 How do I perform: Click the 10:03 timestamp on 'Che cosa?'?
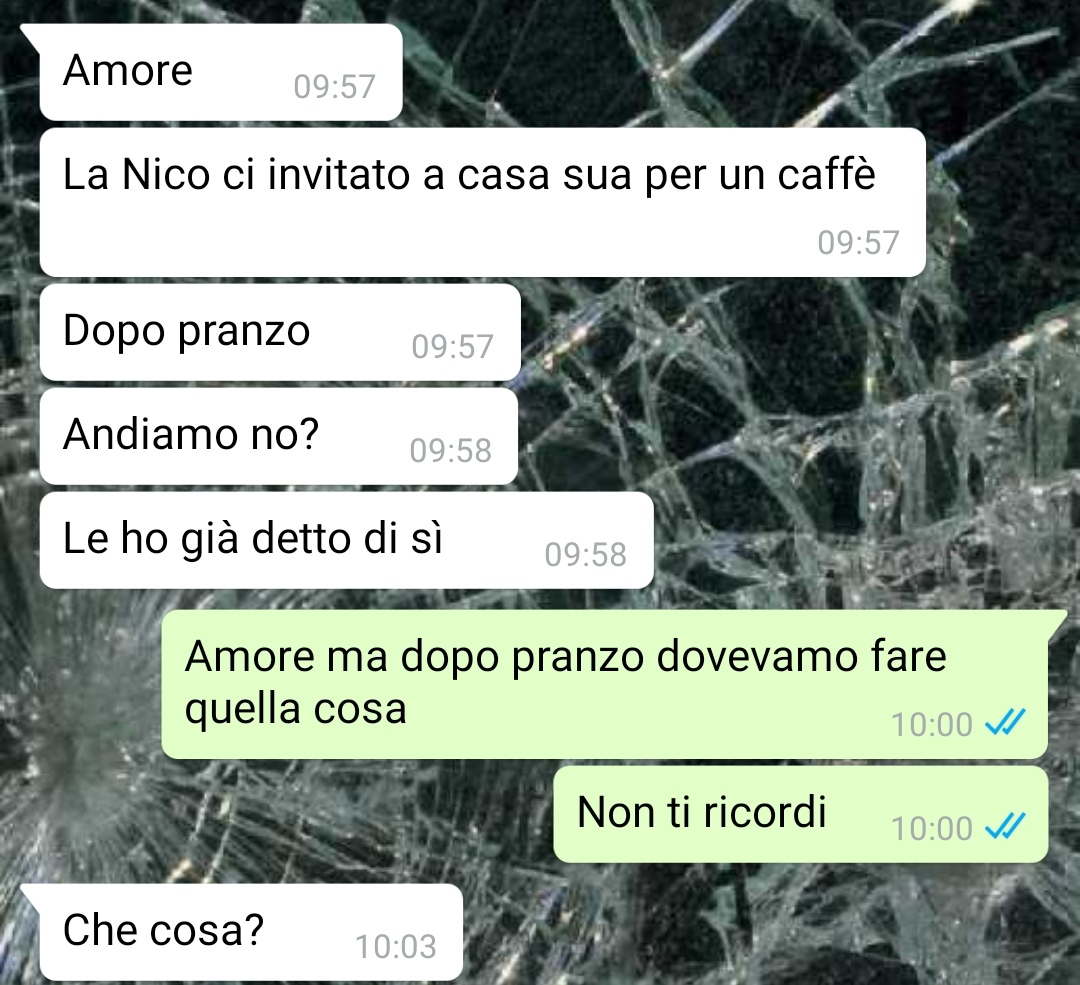click(396, 946)
